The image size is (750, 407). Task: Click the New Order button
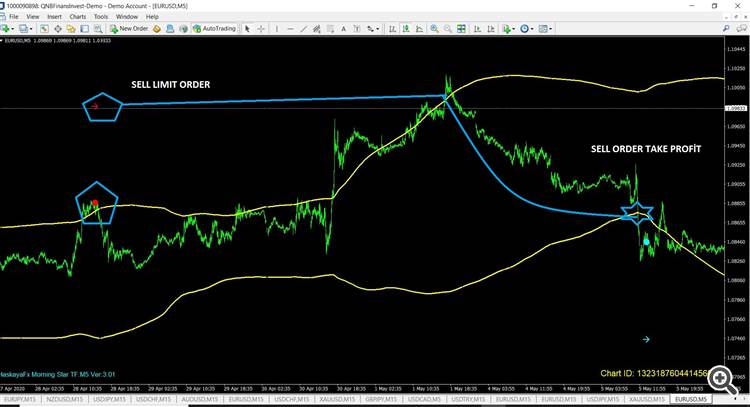pyautogui.click(x=129, y=29)
